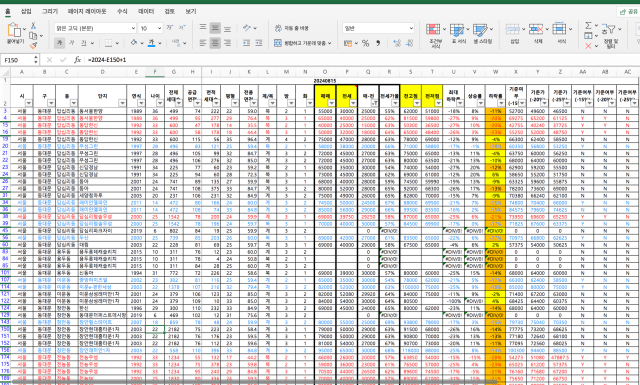Click the Borders icon
Screen dimensions: 640x385
coord(109,42)
